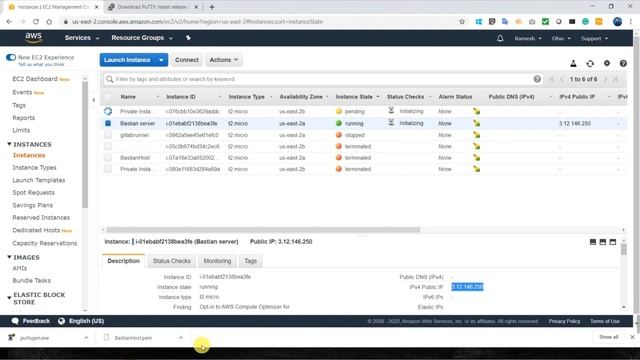Open the Actions dropdown
The image size is (640, 360).
point(224,60)
